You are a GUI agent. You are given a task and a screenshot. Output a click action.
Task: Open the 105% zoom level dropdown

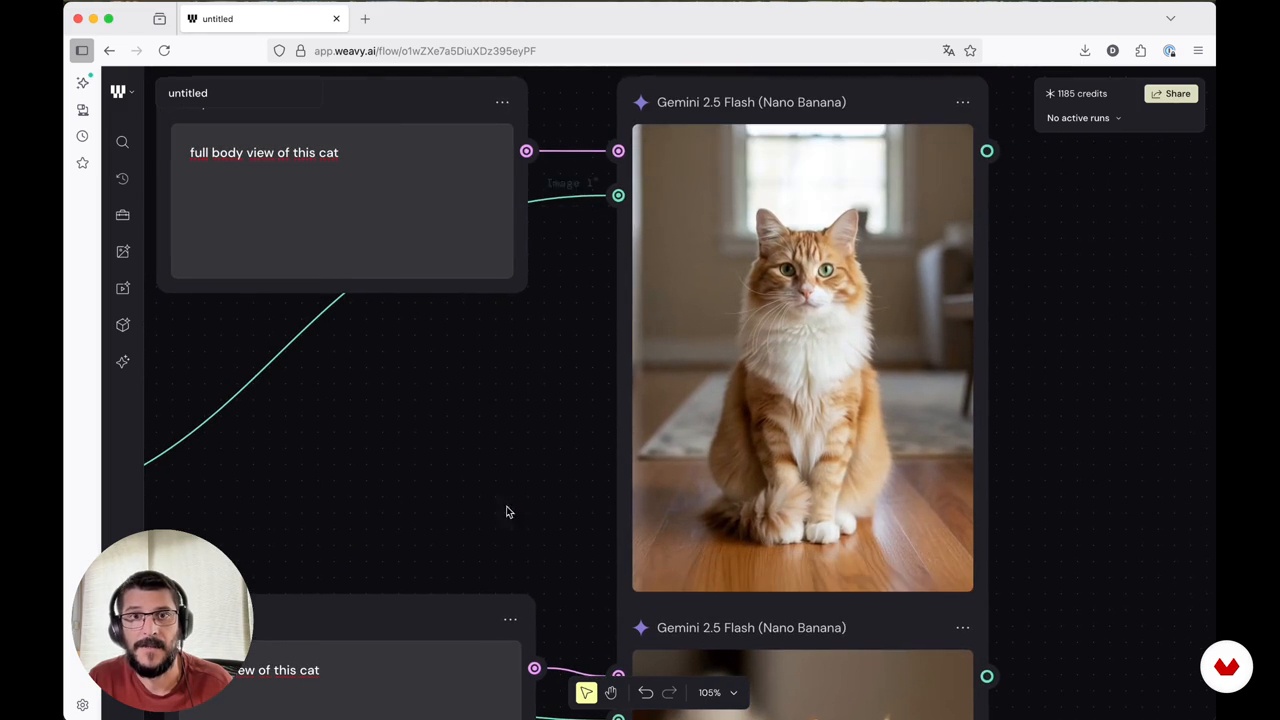[718, 693]
